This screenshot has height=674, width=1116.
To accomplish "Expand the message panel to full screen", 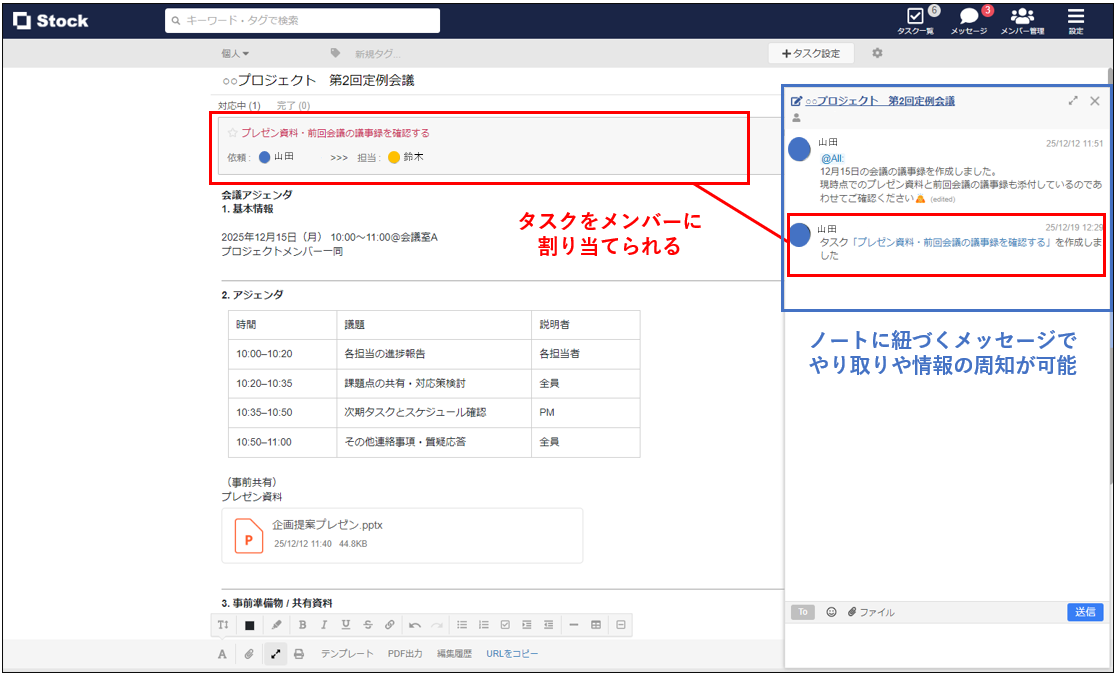I will (x=1073, y=101).
